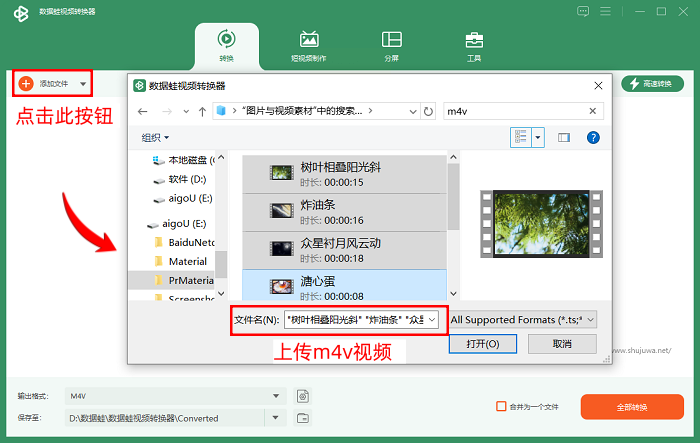
Task: Click the file list scrollbar up arrow
Action: 454,157
